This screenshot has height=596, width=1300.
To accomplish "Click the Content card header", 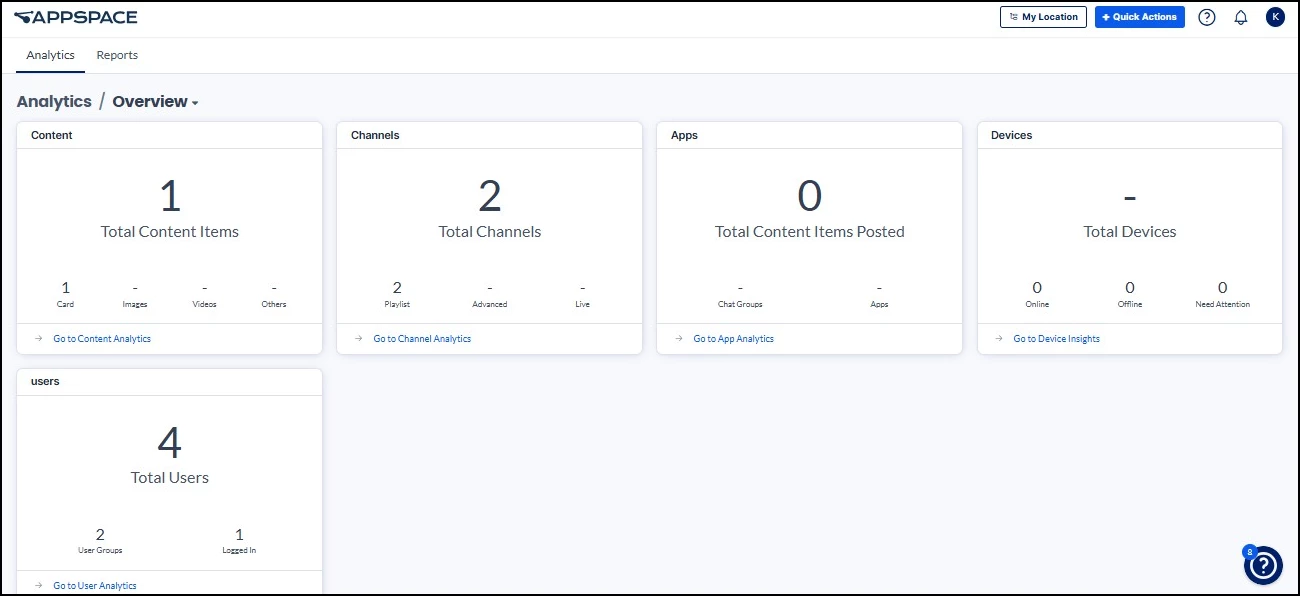I will pos(170,135).
